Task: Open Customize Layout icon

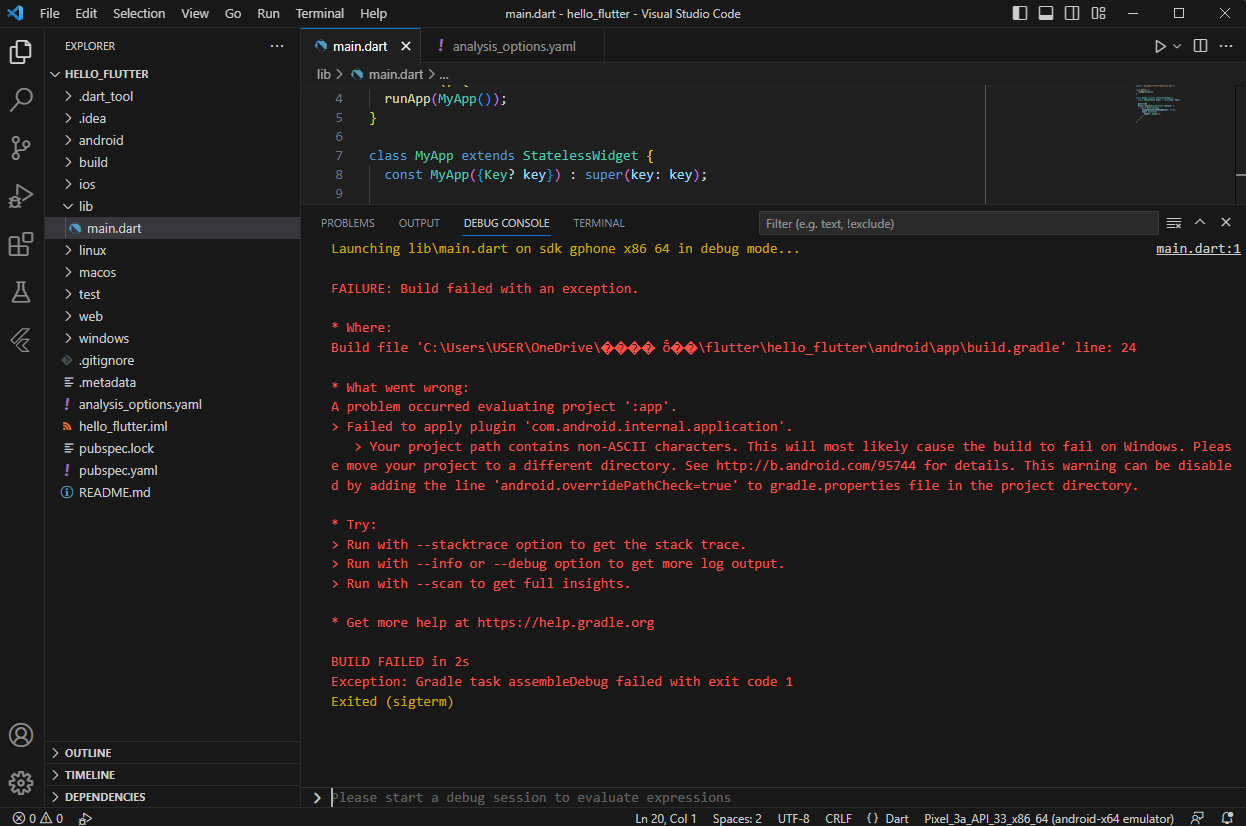Action: [1098, 13]
